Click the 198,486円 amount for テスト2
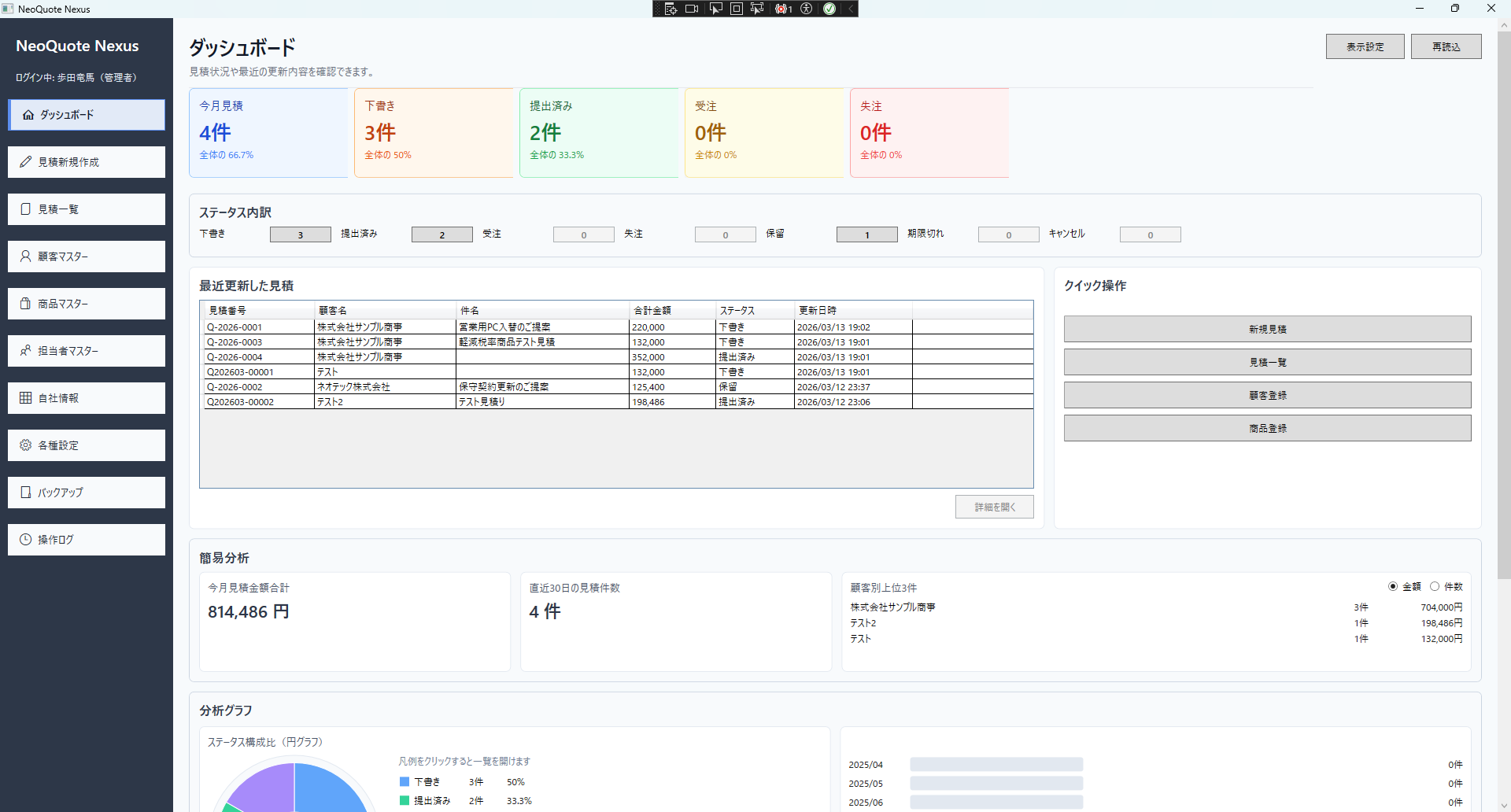The width and height of the screenshot is (1511, 812). [1441, 623]
